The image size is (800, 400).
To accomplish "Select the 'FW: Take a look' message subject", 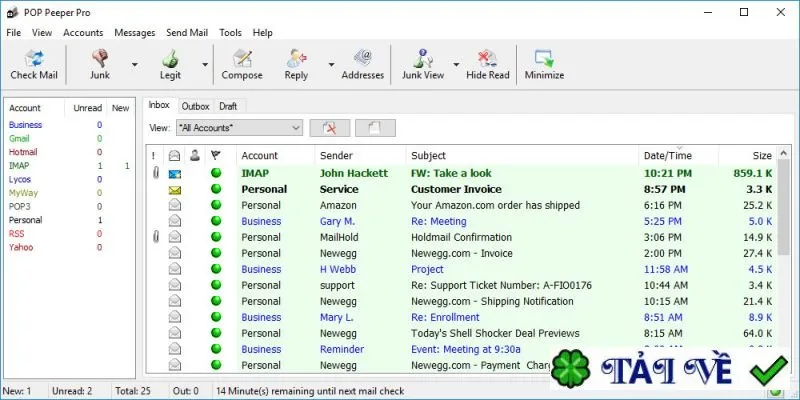I will [x=452, y=173].
